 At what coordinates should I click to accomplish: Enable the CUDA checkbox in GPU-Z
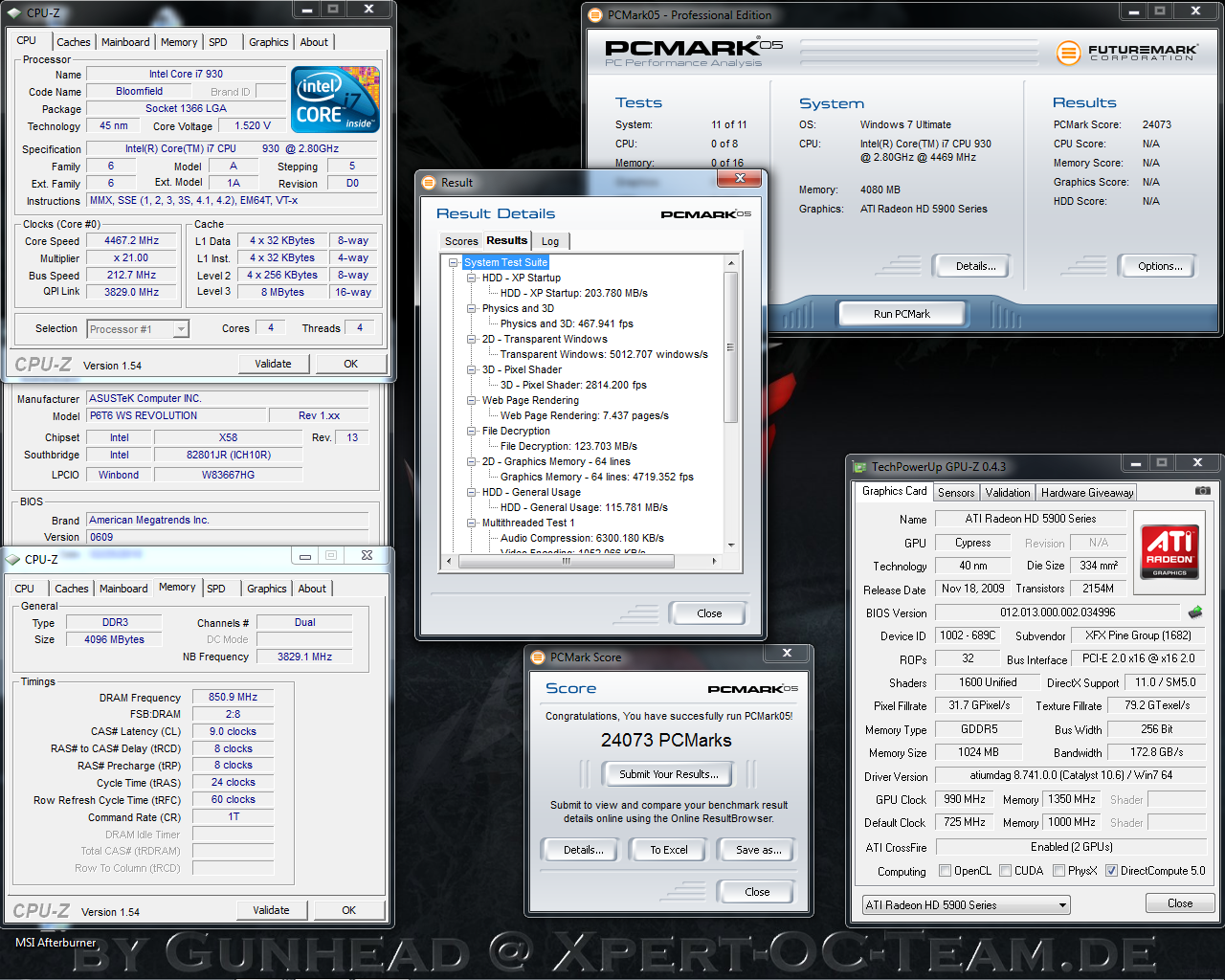click(x=1005, y=871)
